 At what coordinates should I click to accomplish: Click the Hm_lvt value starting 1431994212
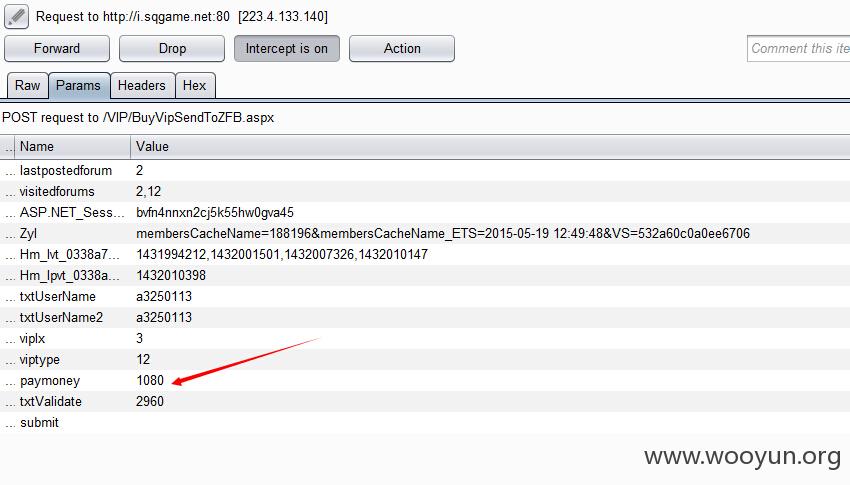(282, 255)
